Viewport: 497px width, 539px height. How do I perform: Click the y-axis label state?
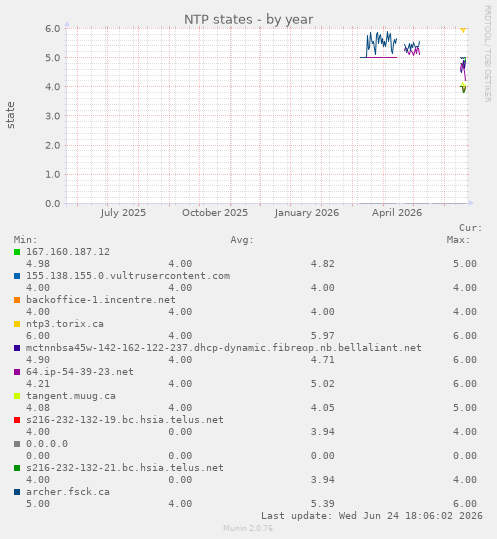pos(10,115)
